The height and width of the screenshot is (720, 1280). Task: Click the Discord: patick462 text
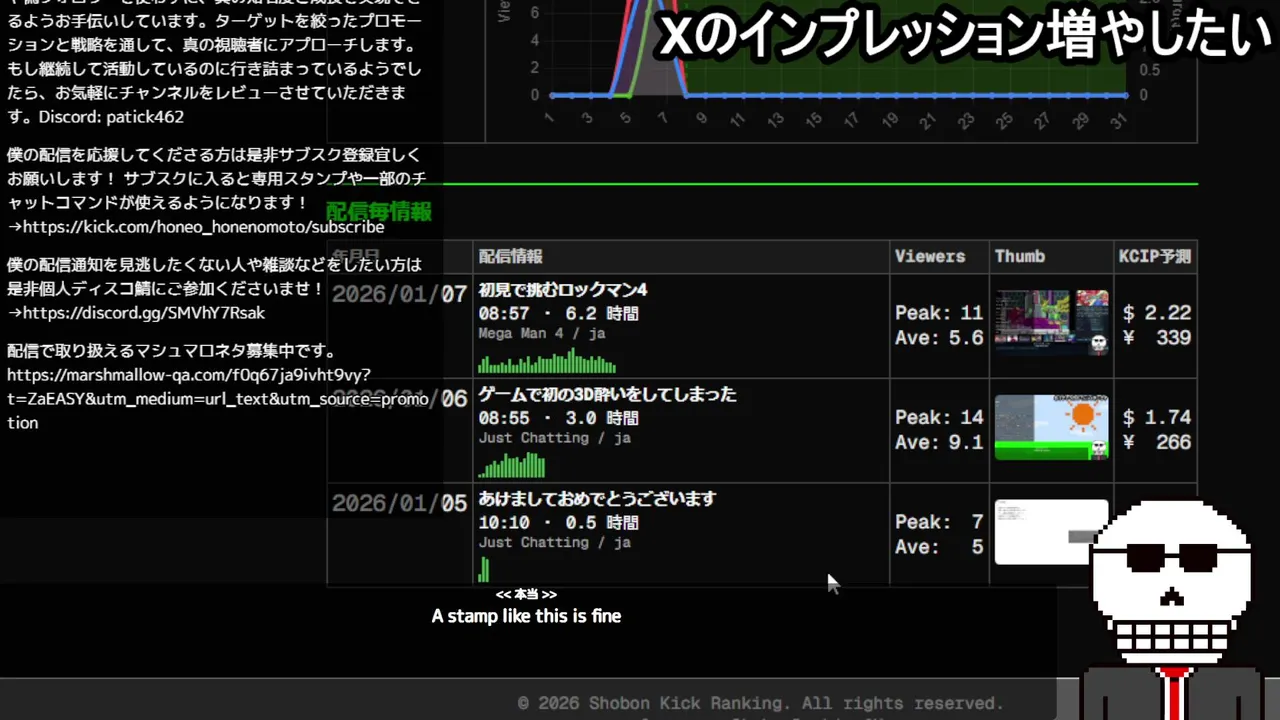(x=111, y=117)
